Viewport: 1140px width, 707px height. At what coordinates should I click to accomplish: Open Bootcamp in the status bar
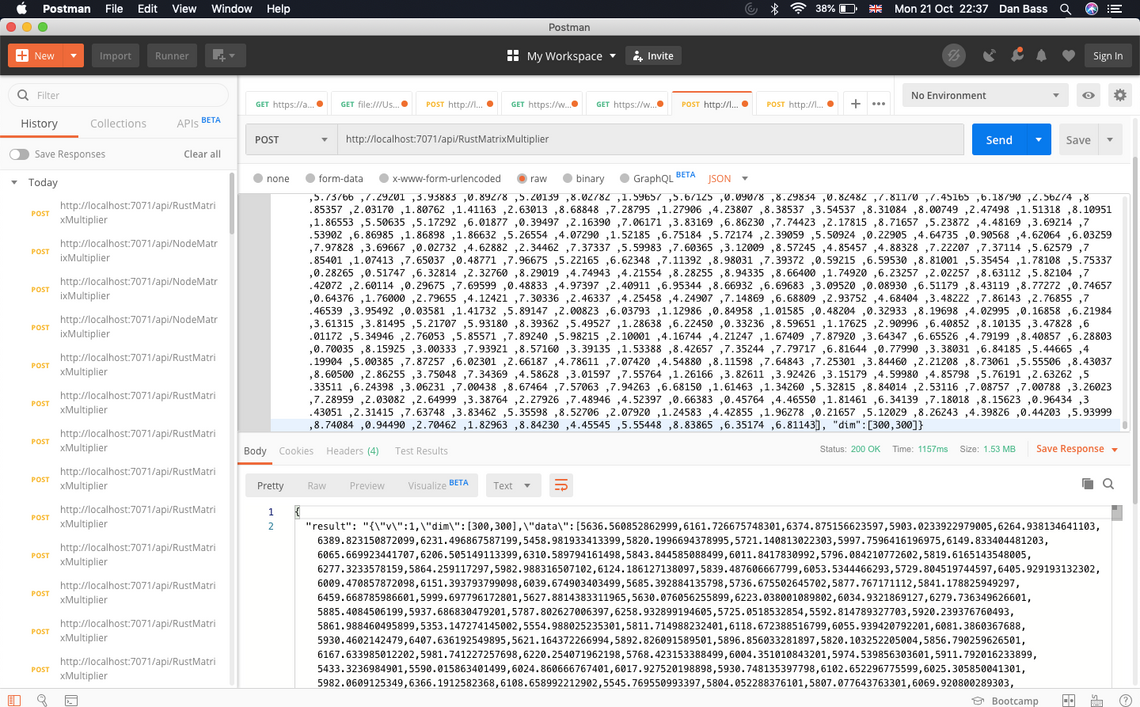tap(1005, 700)
